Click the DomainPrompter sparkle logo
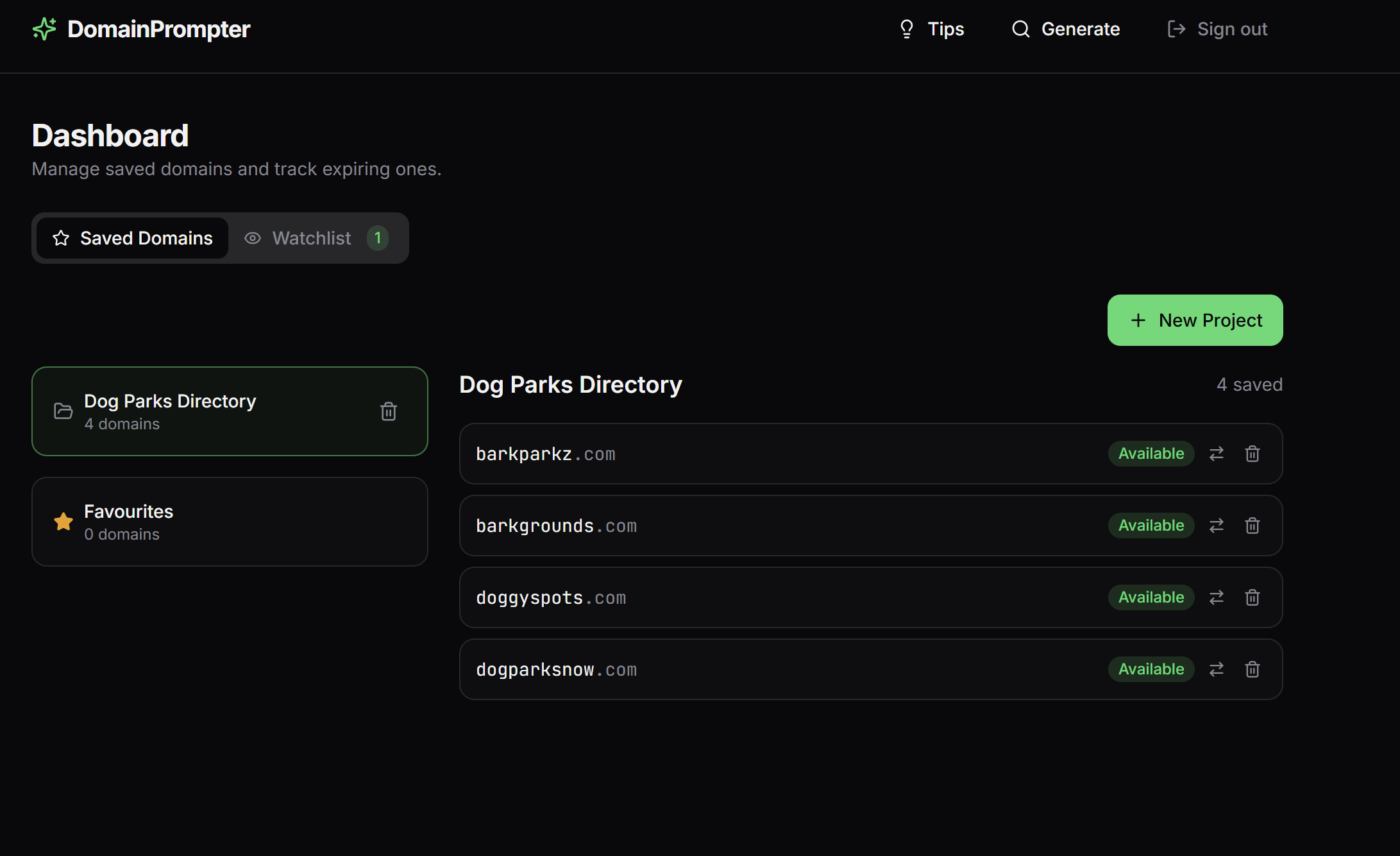Viewport: 1400px width, 856px height. click(x=44, y=29)
